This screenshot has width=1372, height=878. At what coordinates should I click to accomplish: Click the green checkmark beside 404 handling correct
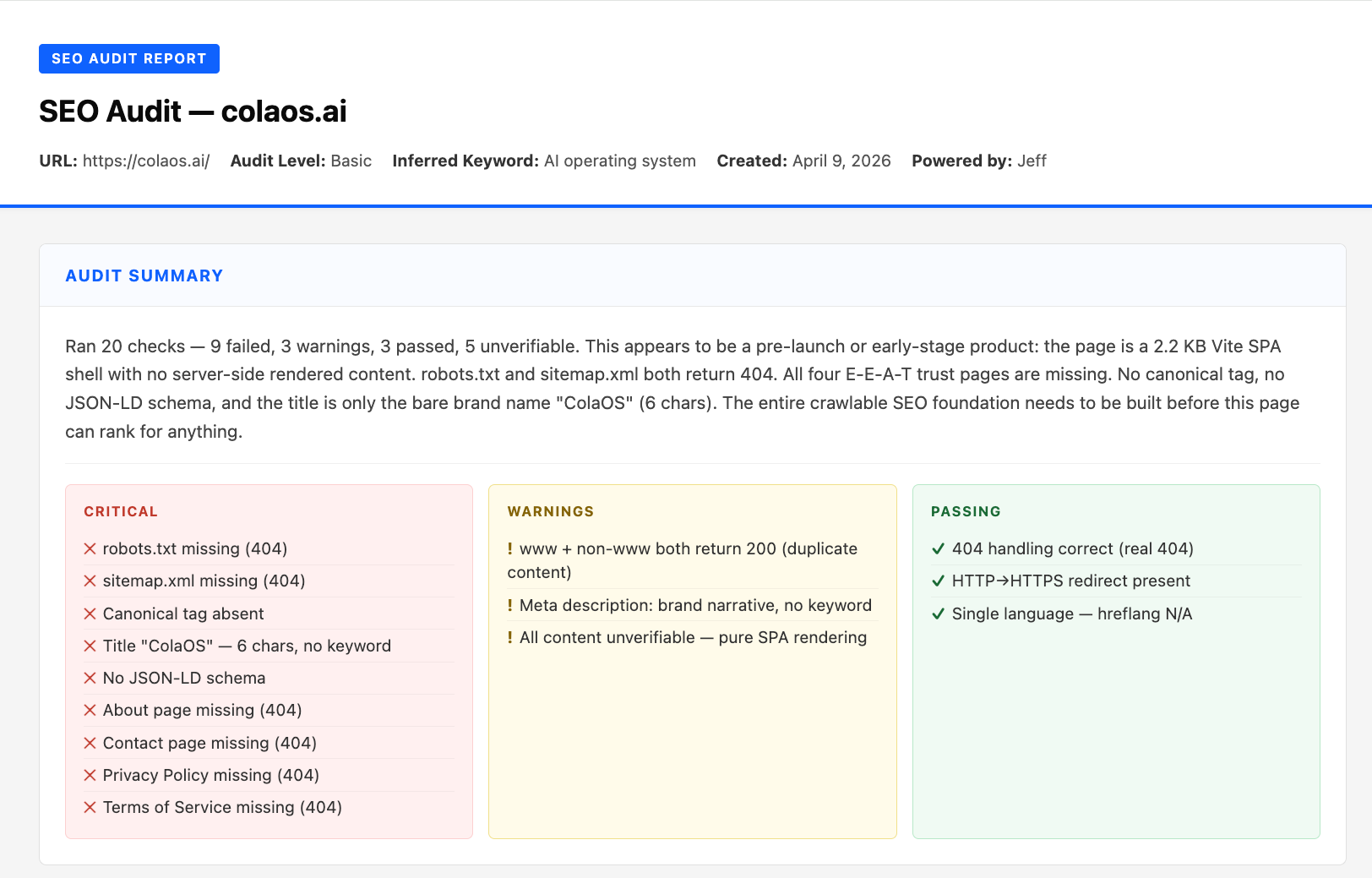(938, 548)
